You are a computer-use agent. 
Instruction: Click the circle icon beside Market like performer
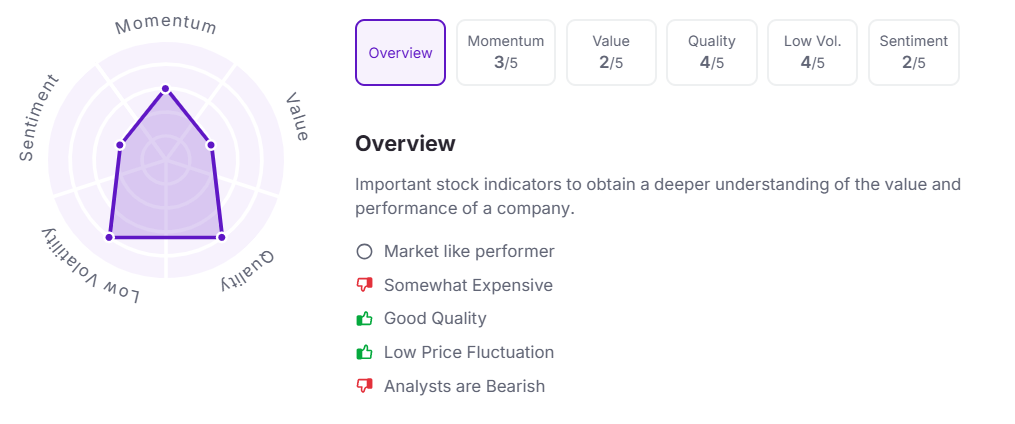(x=364, y=252)
